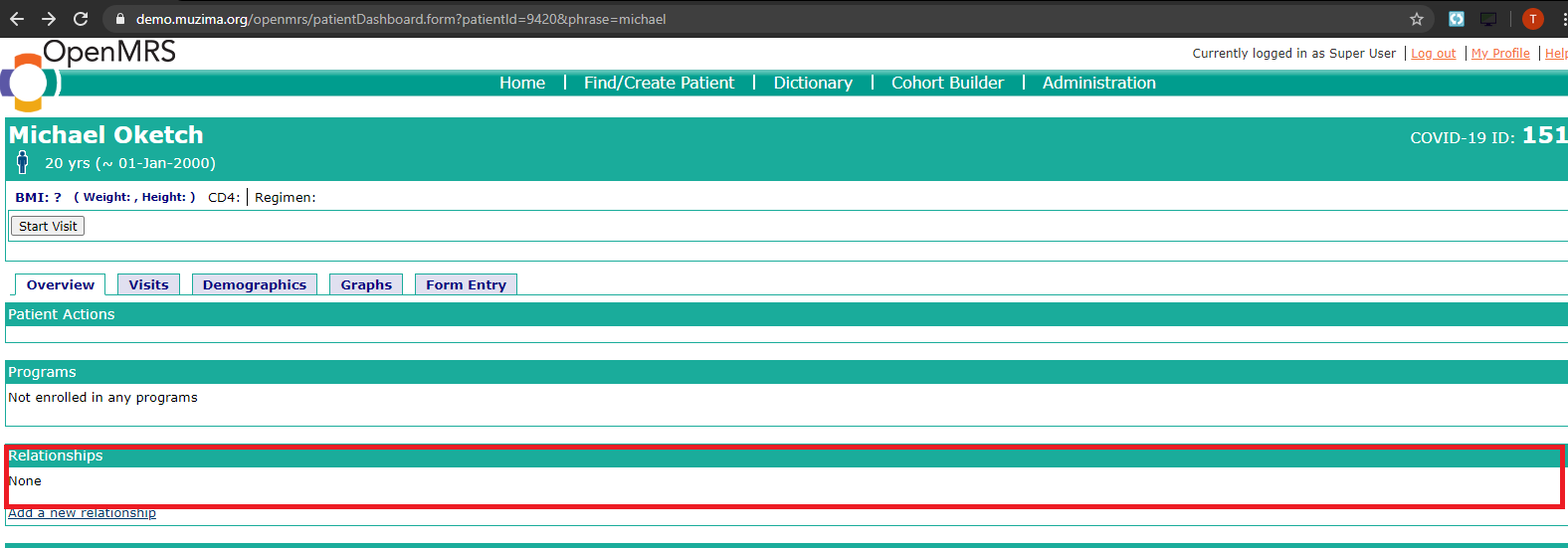Click the Relationships section header
1568x548 pixels.
pyautogui.click(x=786, y=456)
